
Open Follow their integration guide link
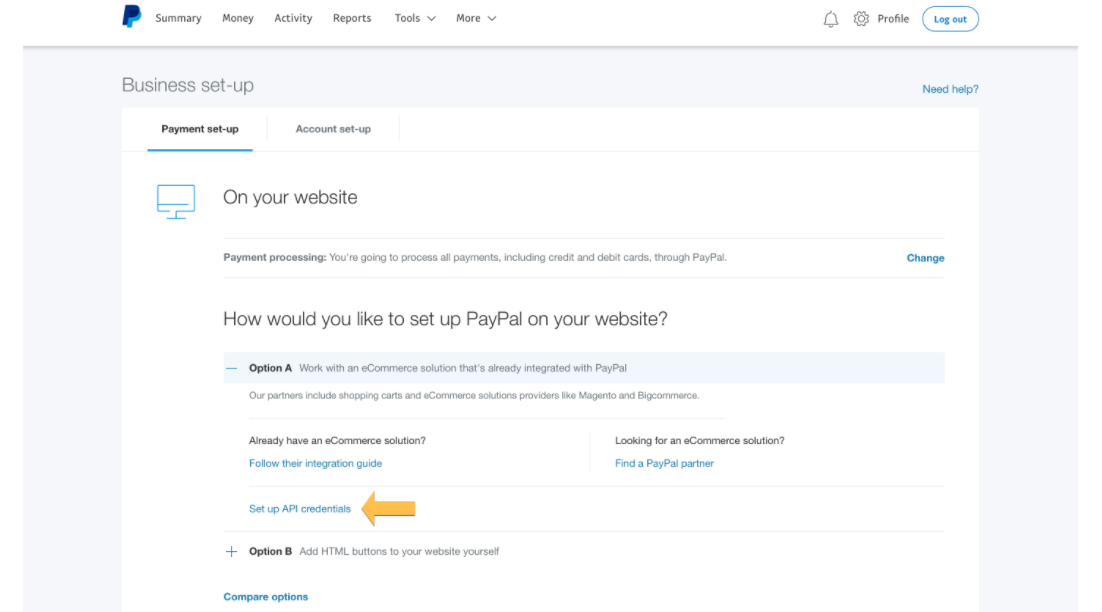point(316,464)
